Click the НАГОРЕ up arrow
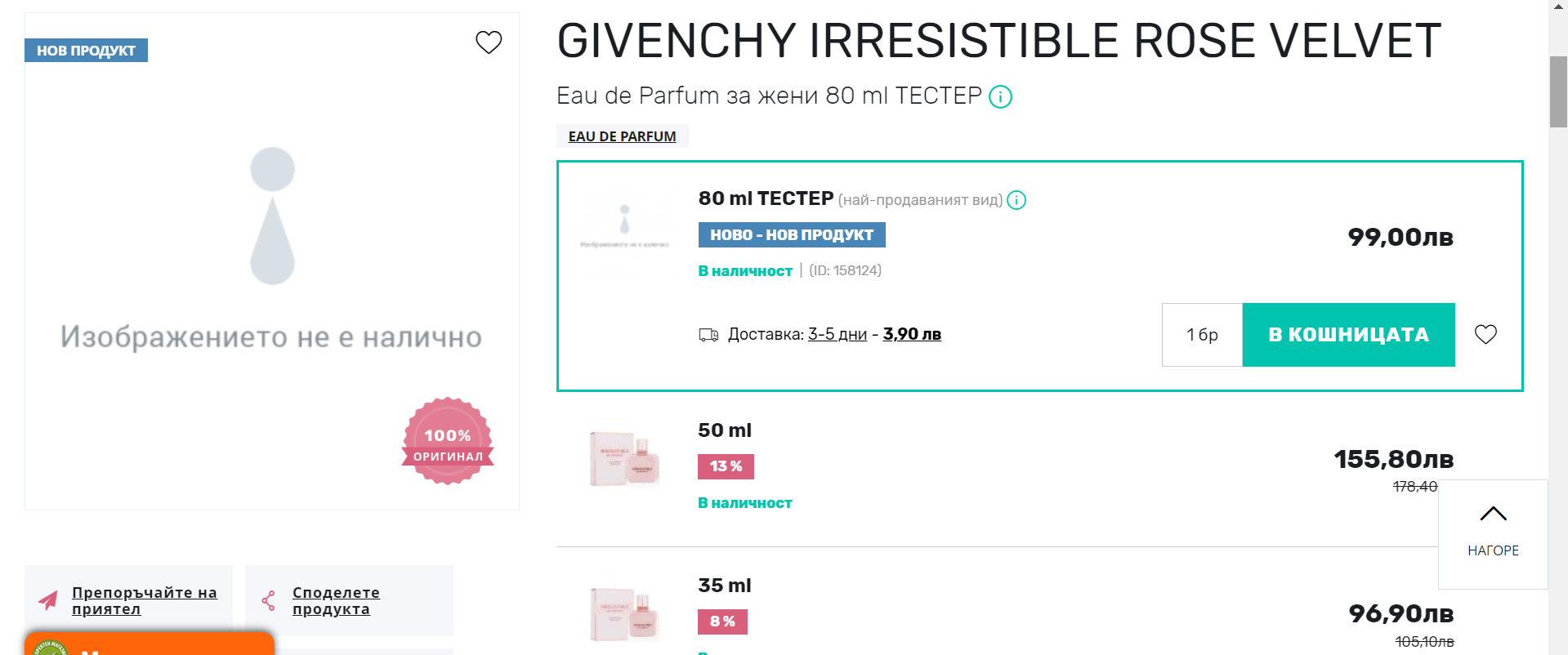This screenshot has height=655, width=1568. 1493,515
